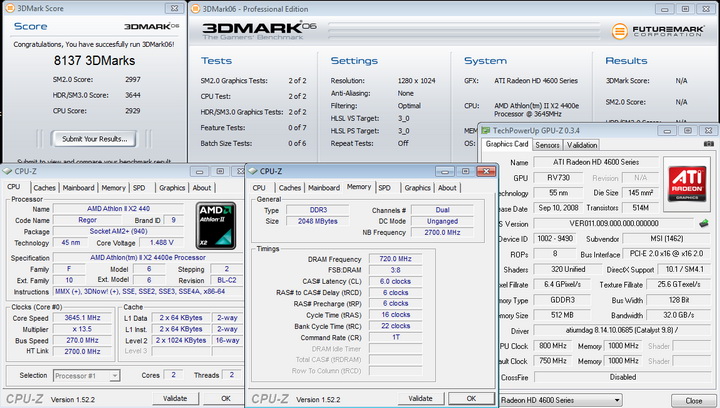The height and width of the screenshot is (408, 720).
Task: Close the front CPU-Z Memory window
Action: click(x=486, y=171)
